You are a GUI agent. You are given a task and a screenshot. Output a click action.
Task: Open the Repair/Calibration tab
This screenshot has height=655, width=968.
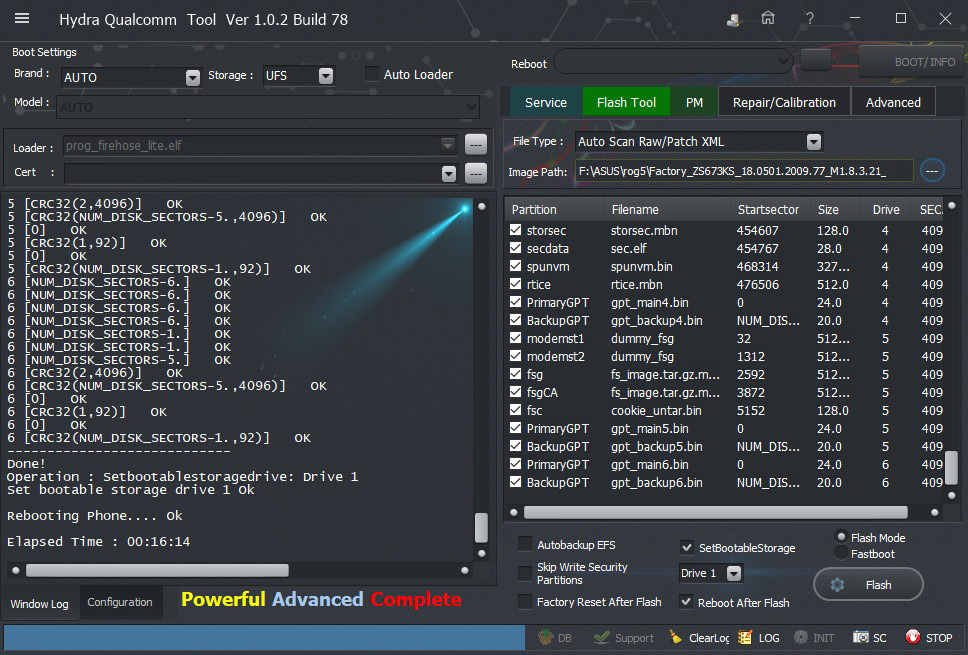tap(784, 102)
